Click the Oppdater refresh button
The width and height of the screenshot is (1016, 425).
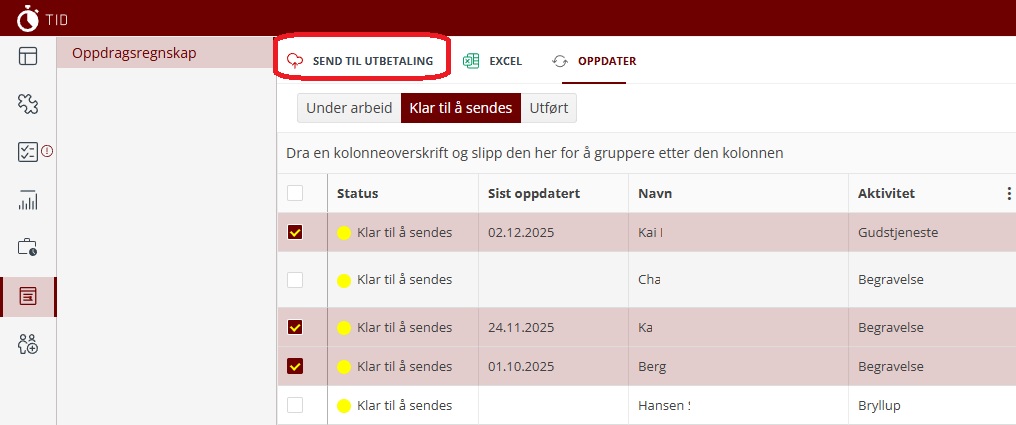coord(595,61)
